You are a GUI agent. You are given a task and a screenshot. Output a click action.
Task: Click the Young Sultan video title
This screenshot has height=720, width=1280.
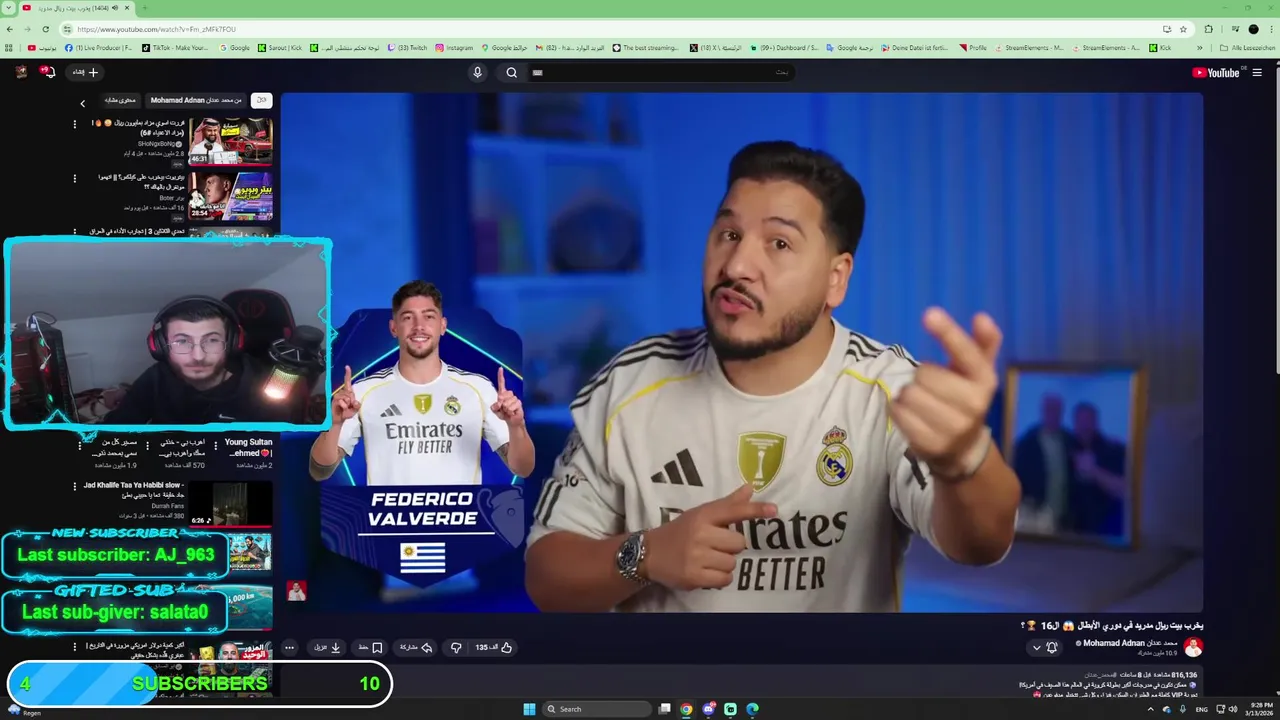click(248, 447)
